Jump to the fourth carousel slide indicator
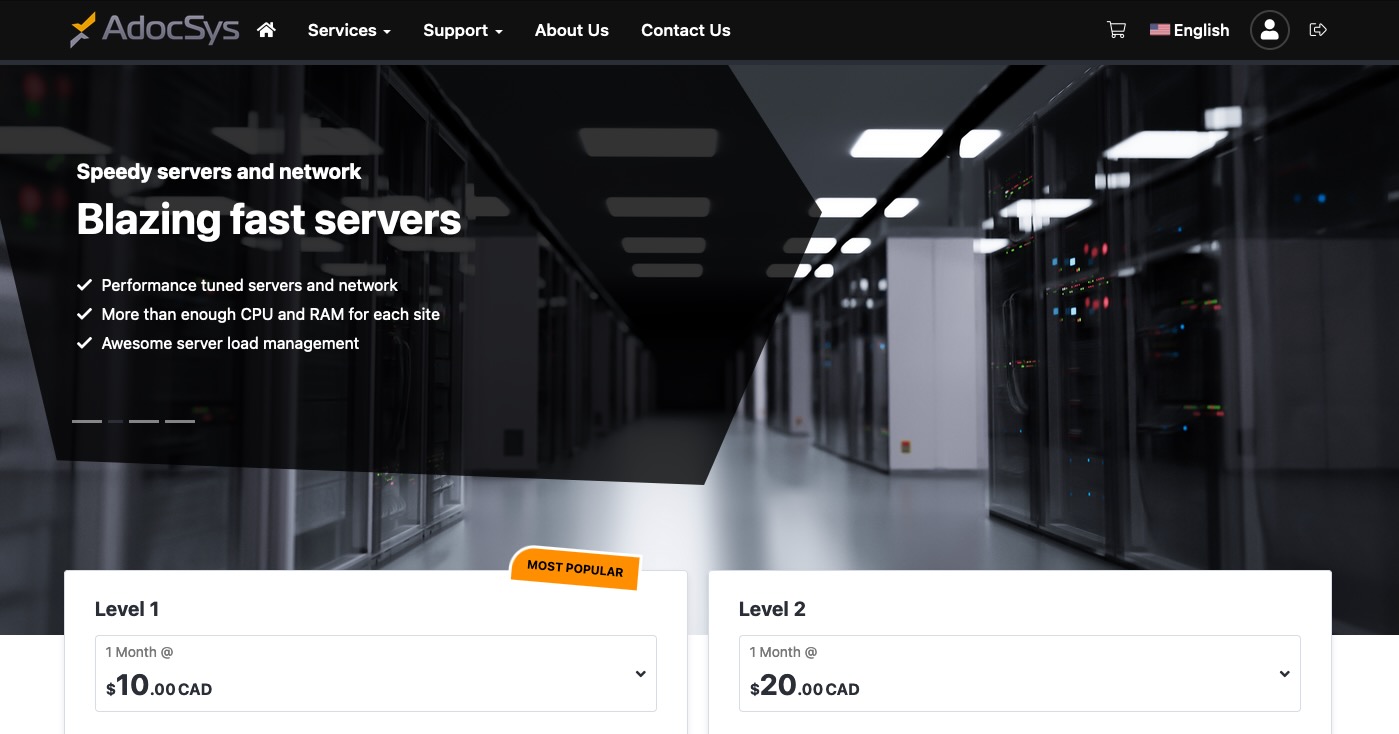Viewport: 1399px width, 734px height. pyautogui.click(x=180, y=421)
